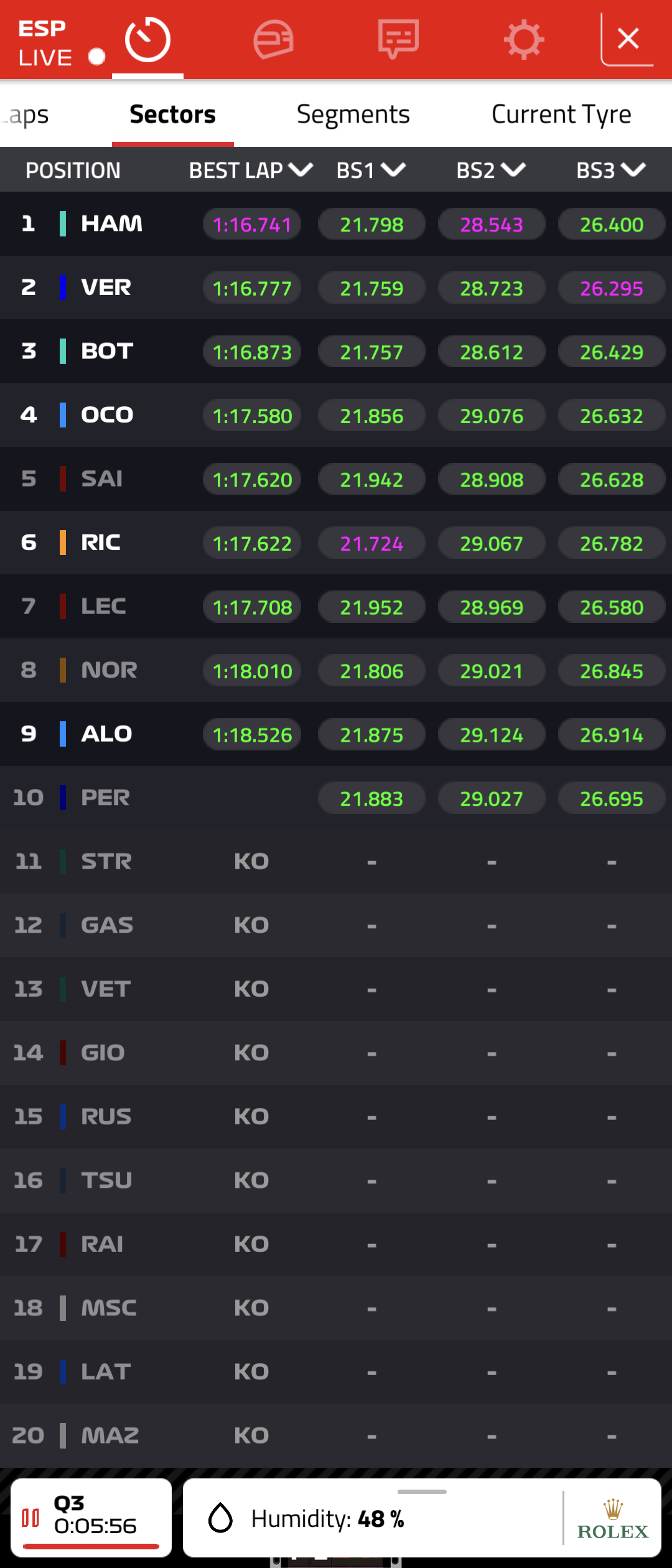Open the timing stopwatch icon

147,40
